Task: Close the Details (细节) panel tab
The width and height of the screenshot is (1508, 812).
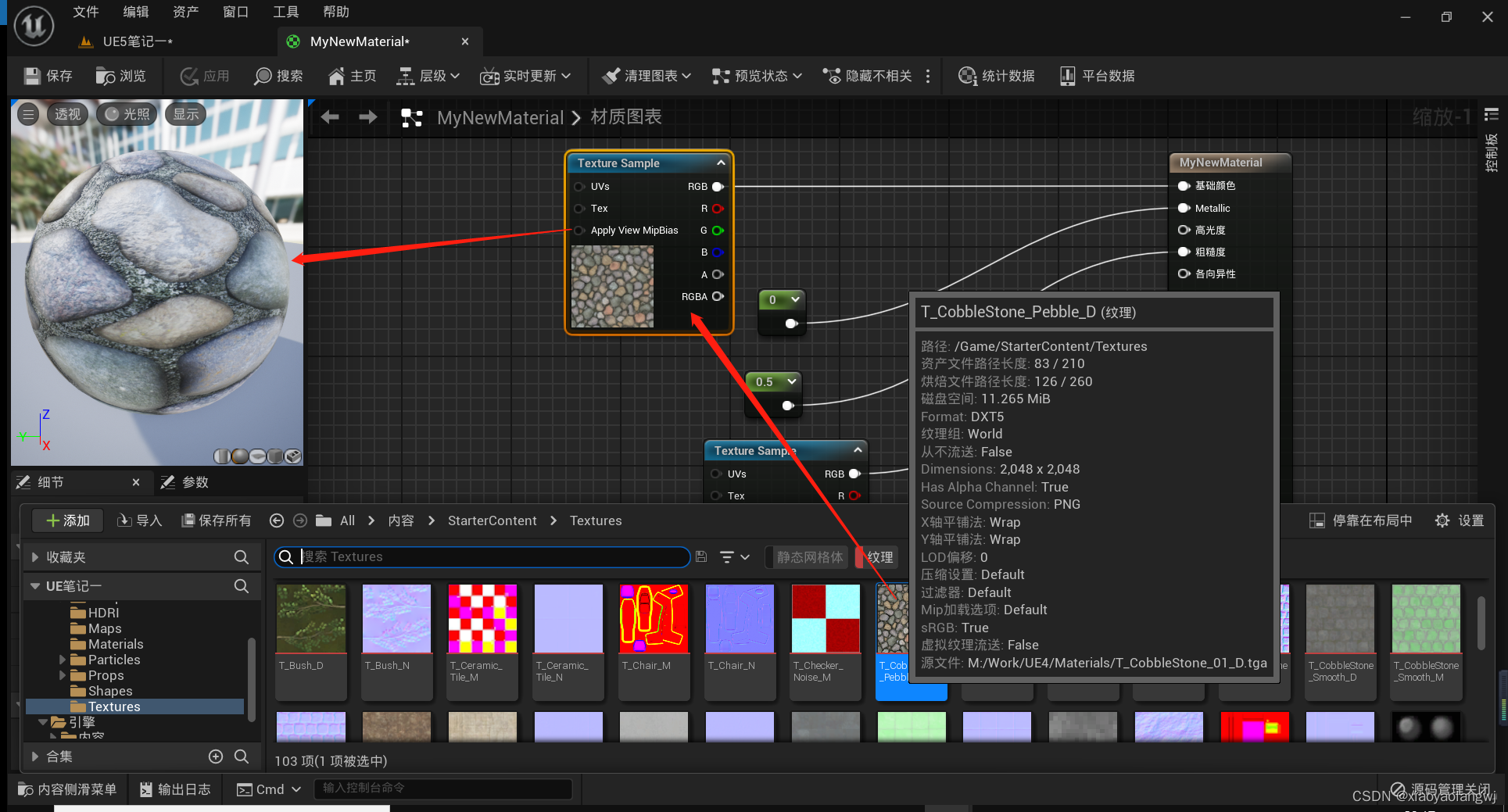Action: click(x=136, y=482)
